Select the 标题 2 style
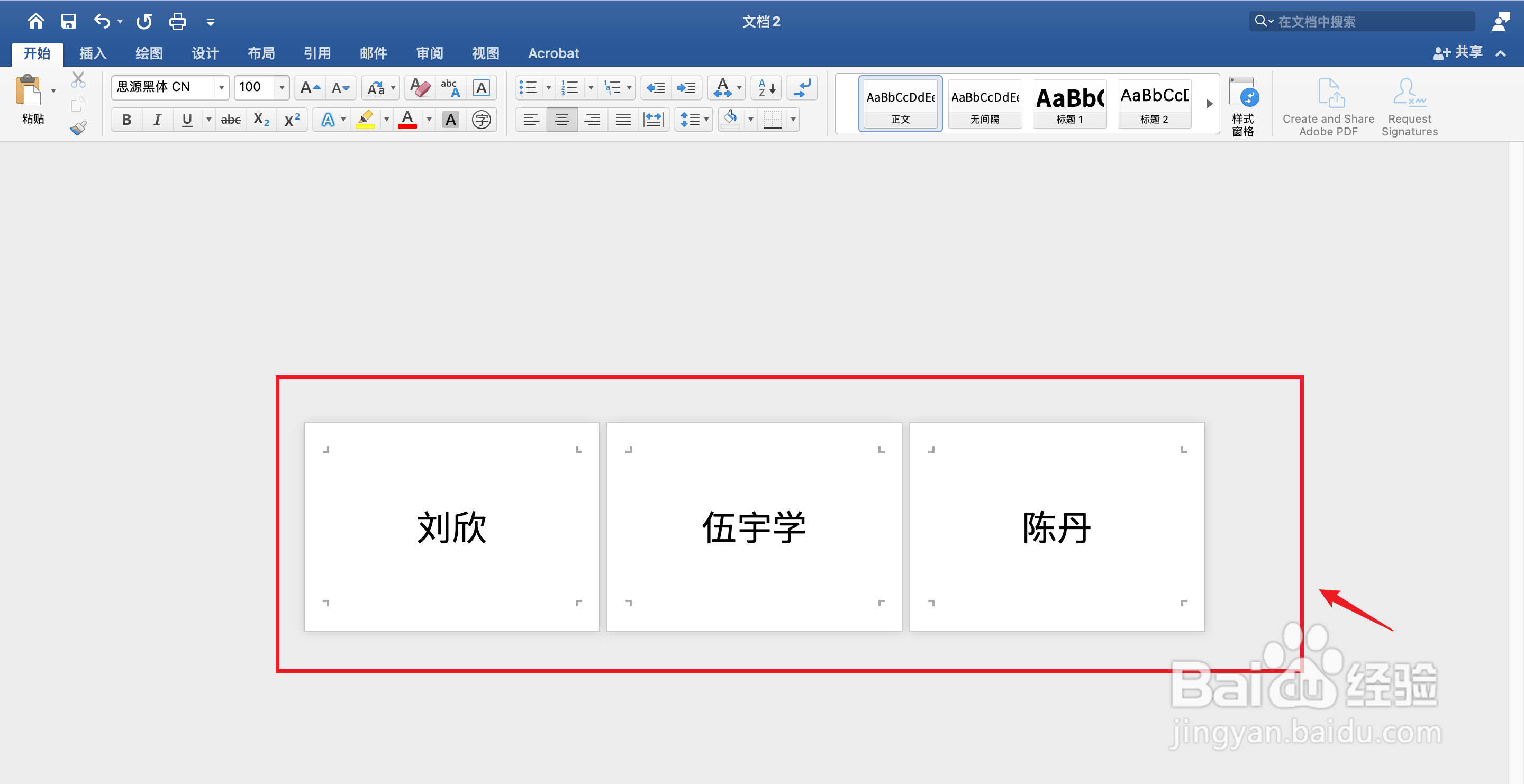 click(x=1154, y=104)
